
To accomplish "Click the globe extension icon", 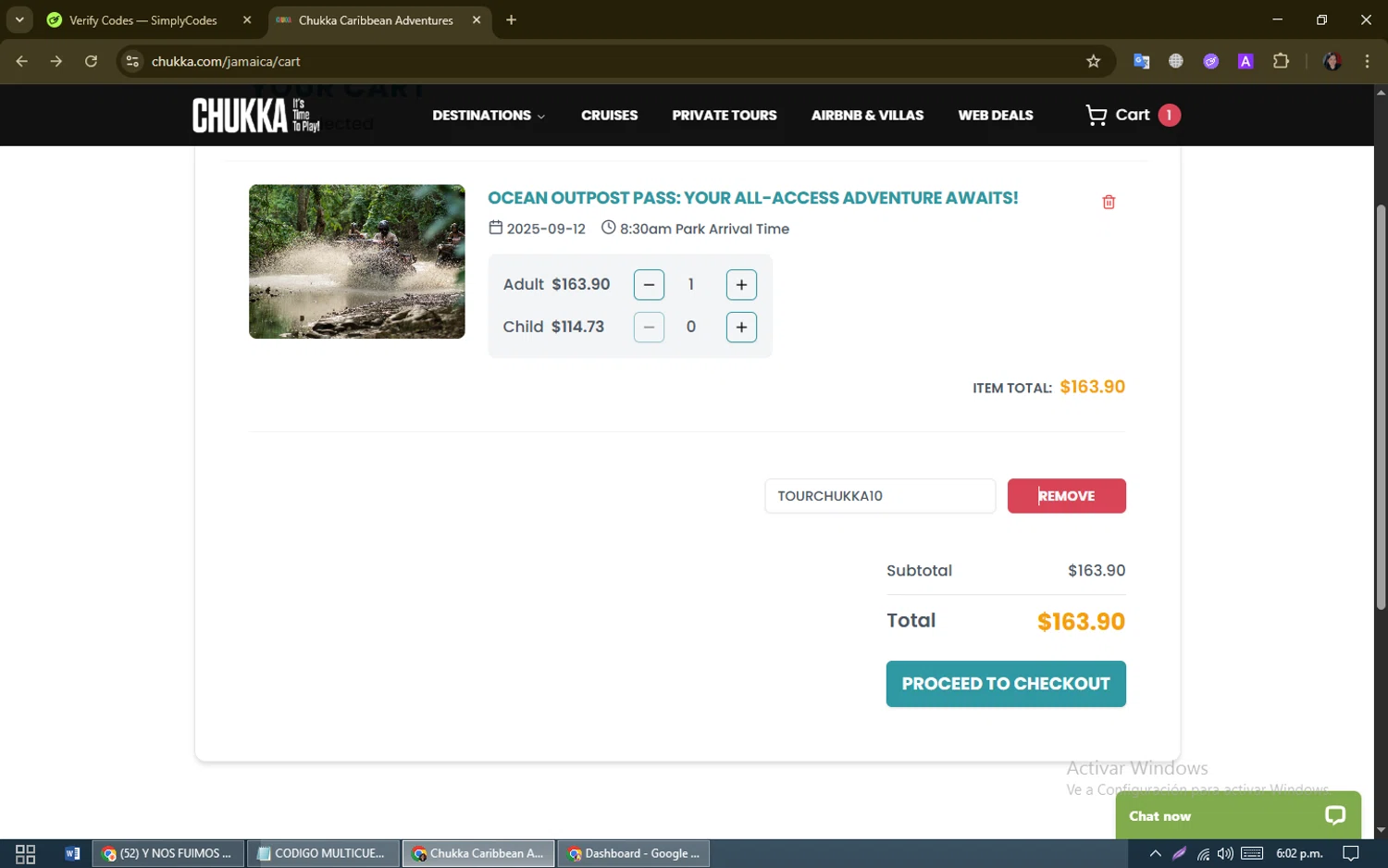I will (x=1176, y=61).
